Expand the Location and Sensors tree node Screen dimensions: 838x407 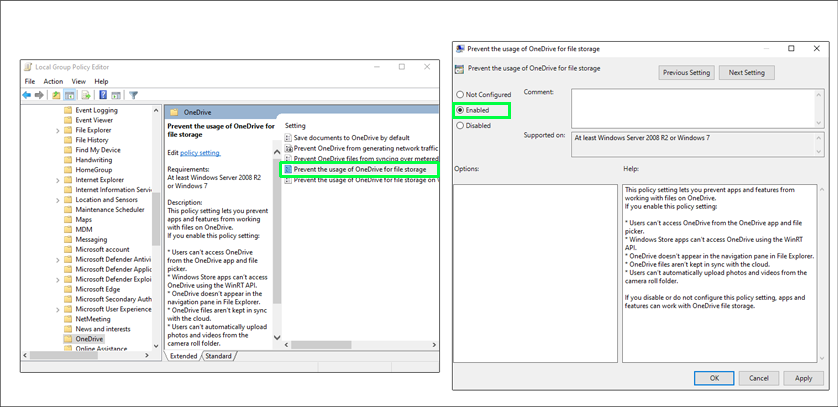58,200
